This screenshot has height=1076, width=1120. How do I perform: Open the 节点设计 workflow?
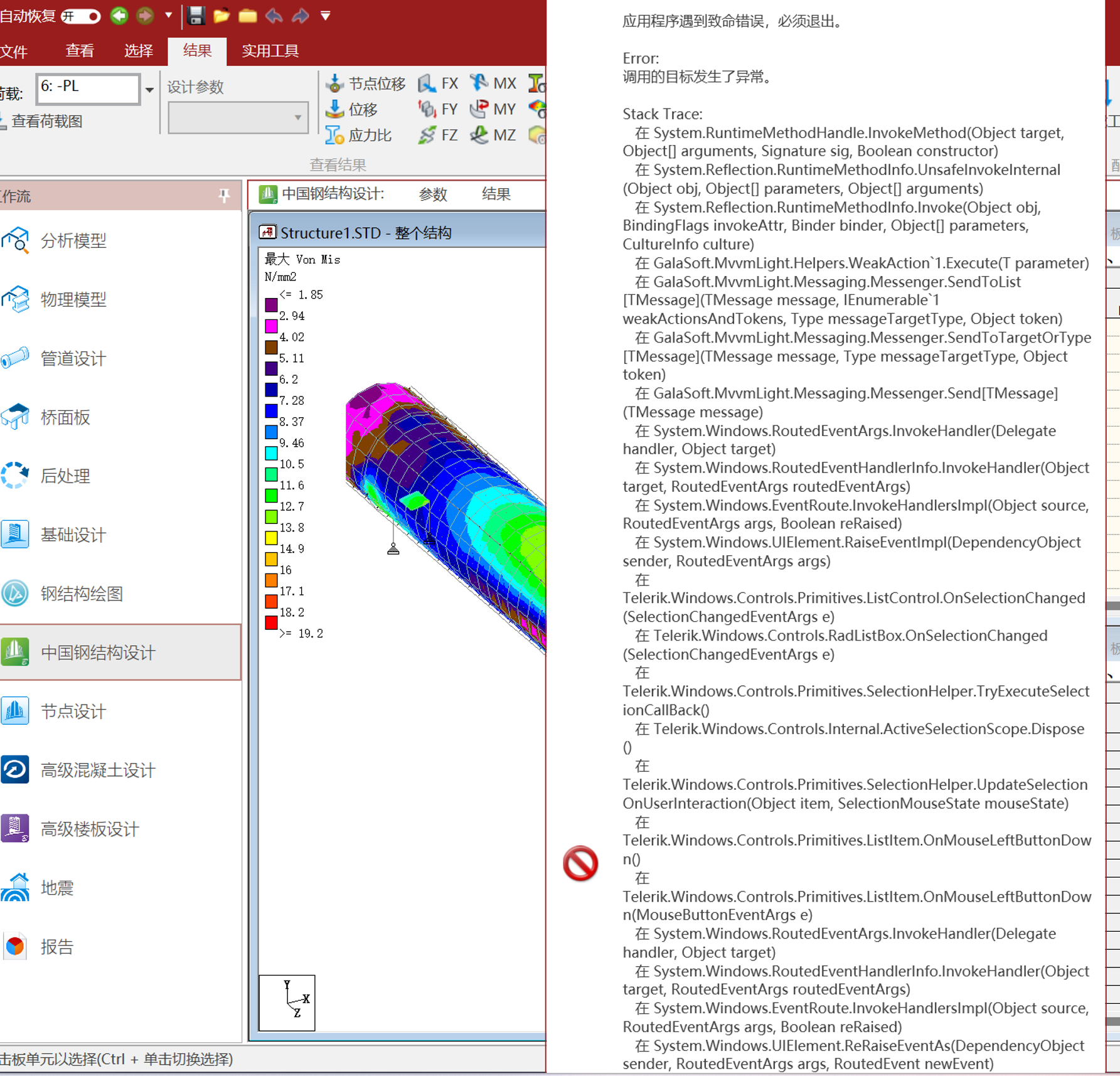[x=121, y=711]
